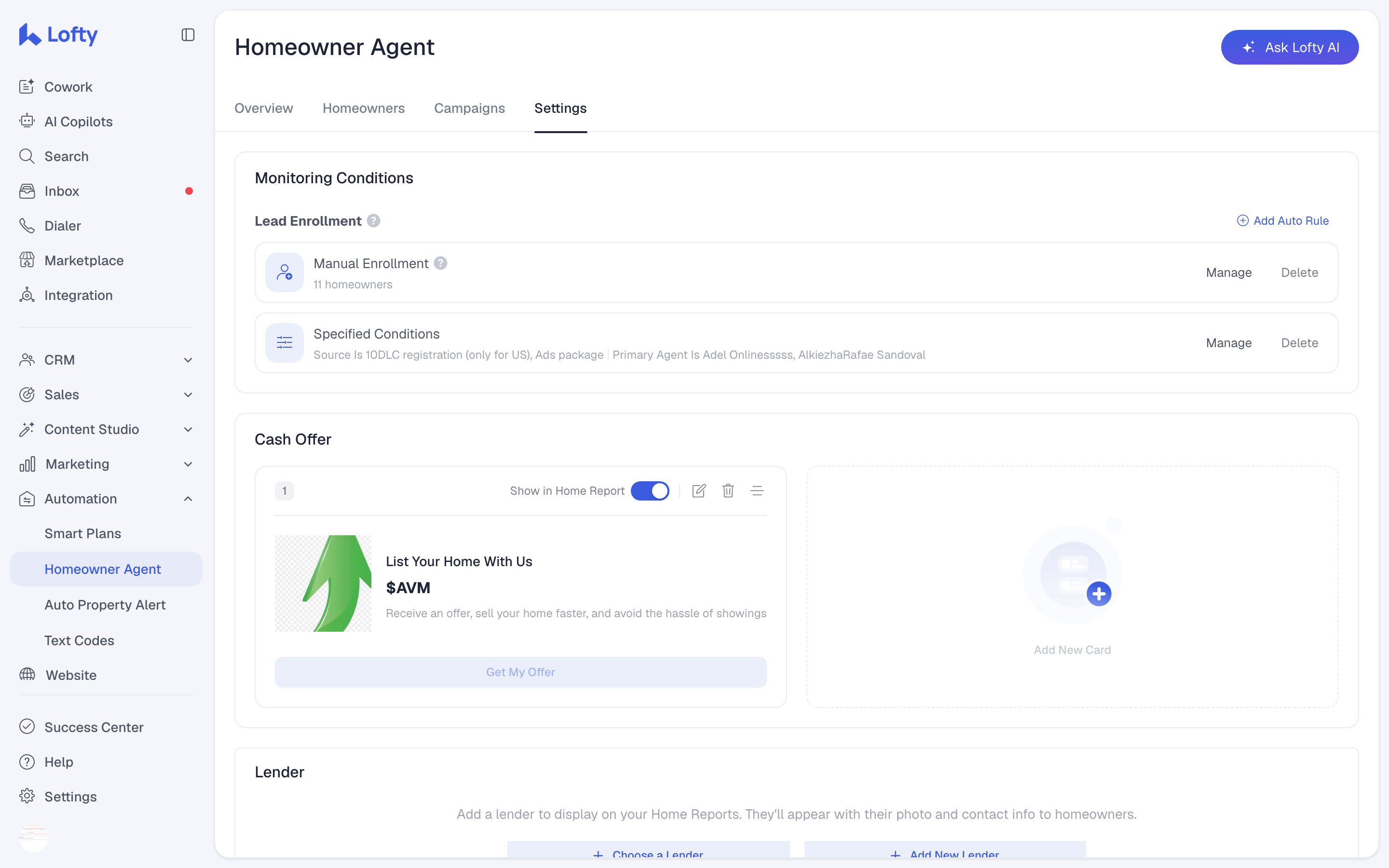
Task: Click the '11 homeowners' text
Action: (x=353, y=285)
